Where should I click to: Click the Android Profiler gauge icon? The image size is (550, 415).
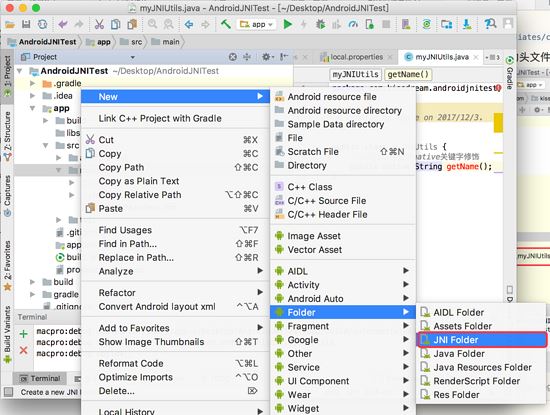click(x=353, y=24)
